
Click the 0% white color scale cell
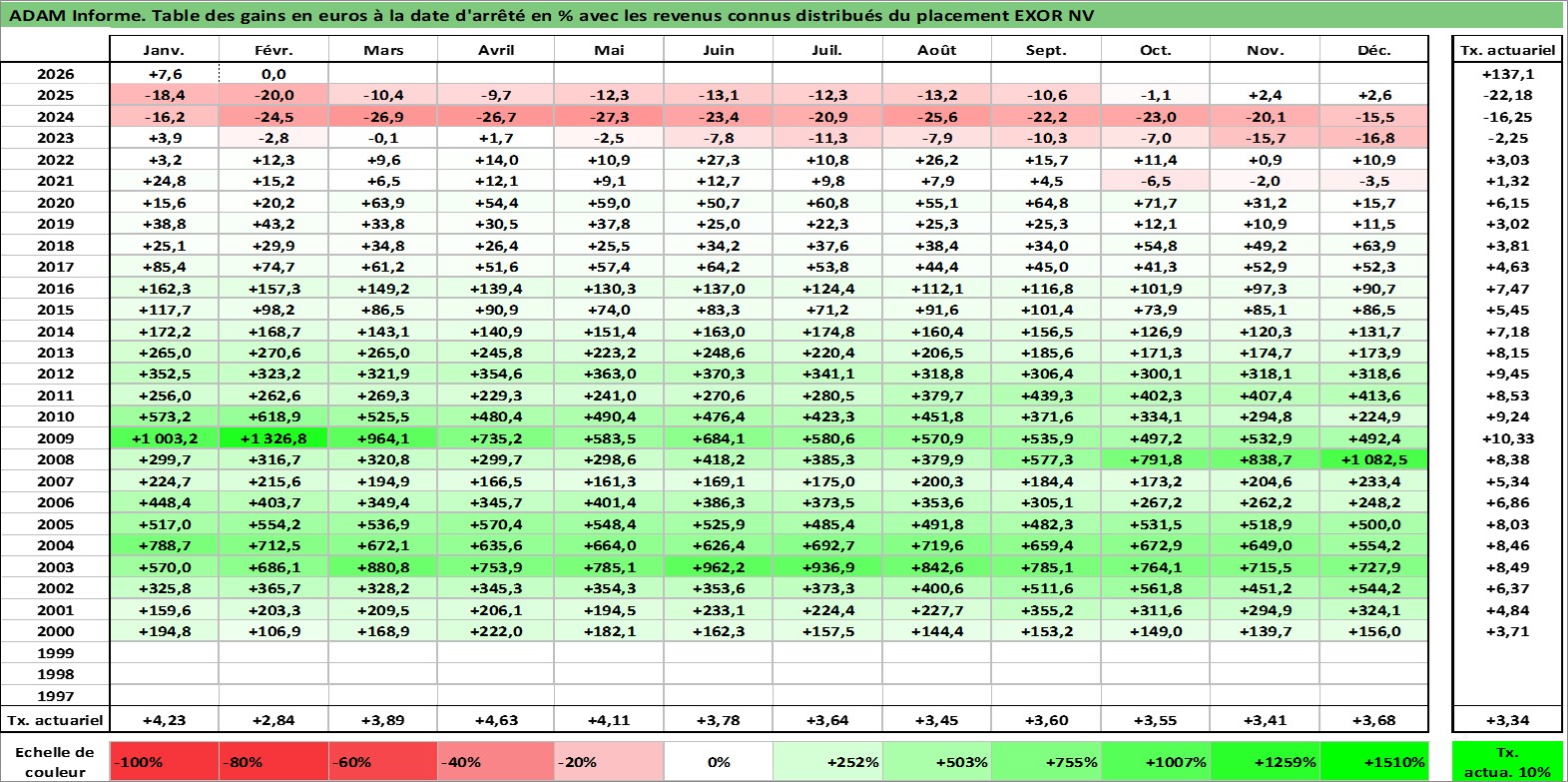(x=718, y=762)
